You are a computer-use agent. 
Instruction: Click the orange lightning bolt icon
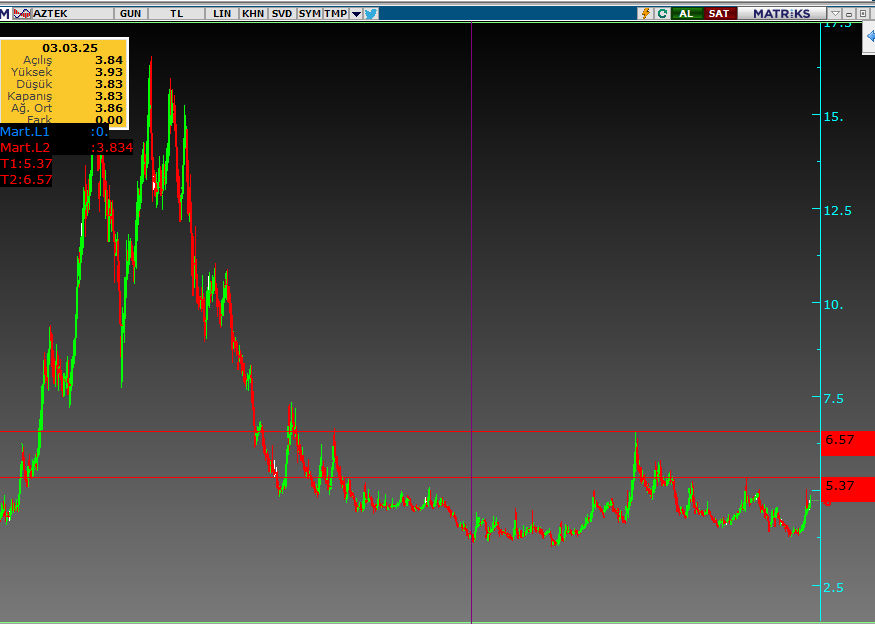[646, 13]
